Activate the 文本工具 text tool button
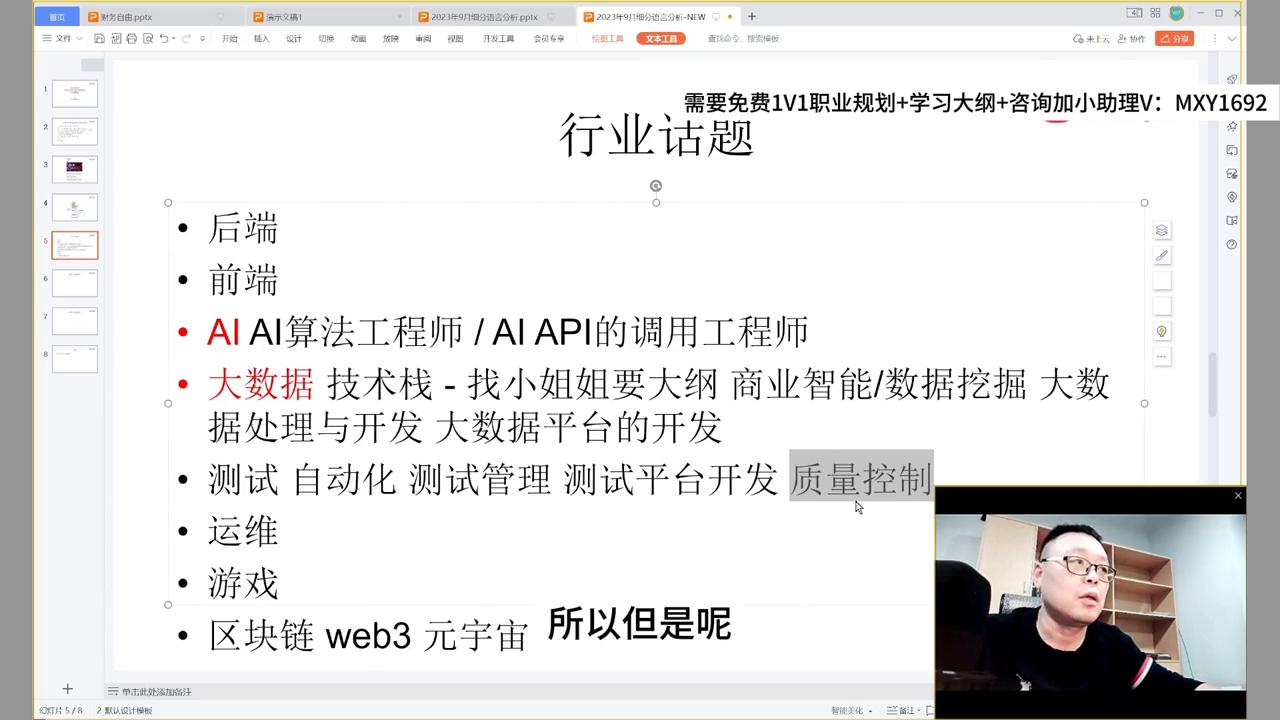1280x720 pixels. click(662, 38)
